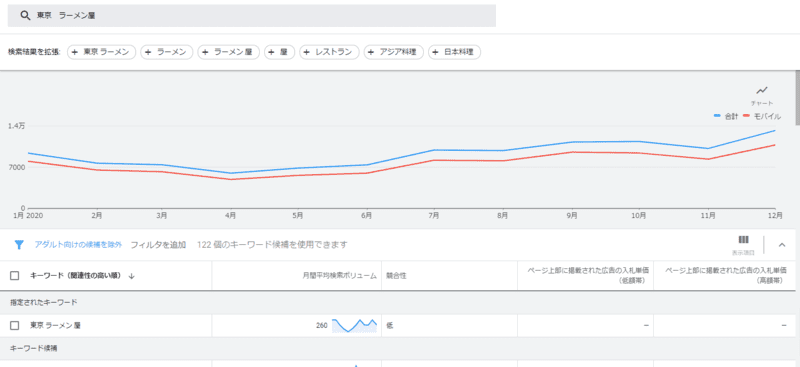
Task: Click フィルタを追加 to add a filter
Action: pyautogui.click(x=158, y=244)
